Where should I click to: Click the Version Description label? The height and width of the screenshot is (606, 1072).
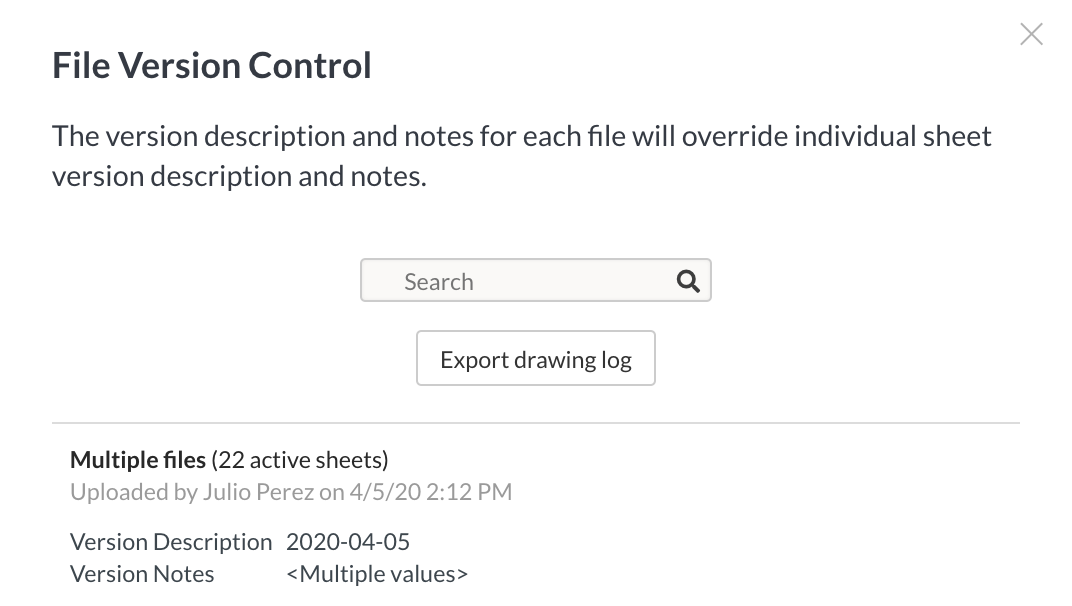(x=171, y=542)
